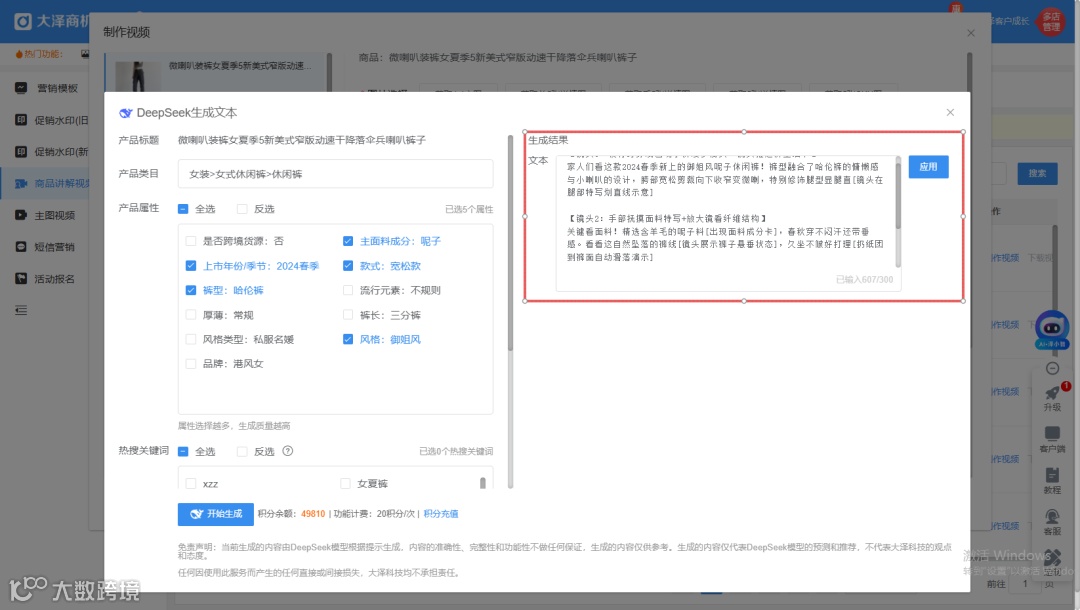Open 主图视频 in the sidebar

click(x=54, y=215)
